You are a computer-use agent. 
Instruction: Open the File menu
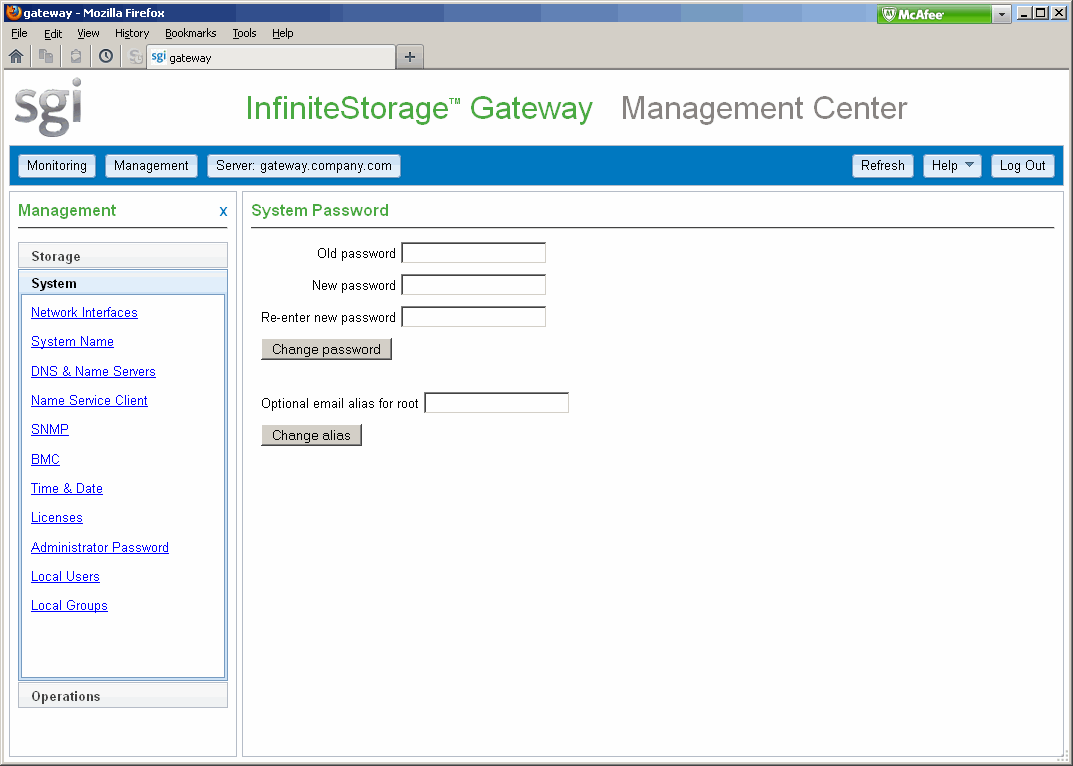click(19, 33)
